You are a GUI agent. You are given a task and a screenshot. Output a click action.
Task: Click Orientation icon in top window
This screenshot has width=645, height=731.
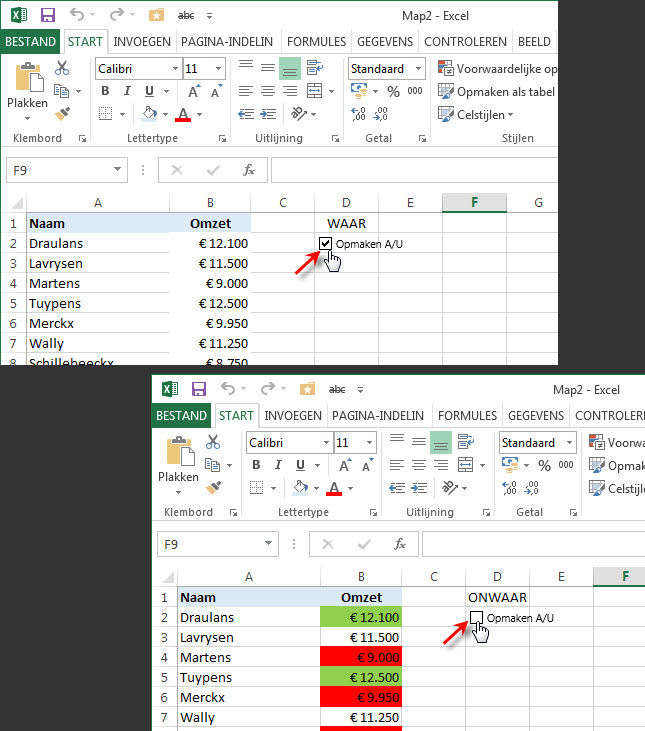click(298, 113)
